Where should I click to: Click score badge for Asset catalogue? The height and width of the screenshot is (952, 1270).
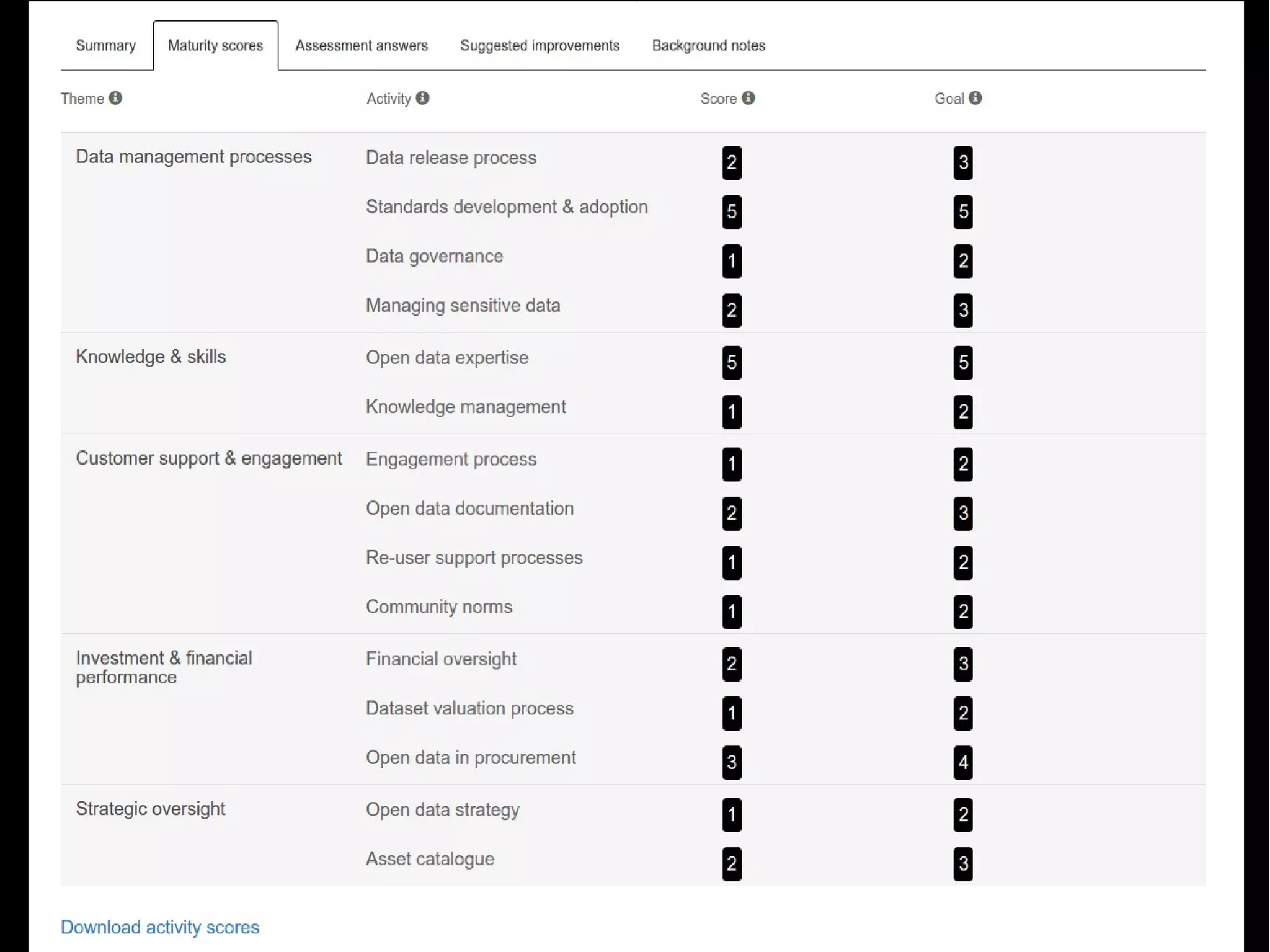(732, 863)
